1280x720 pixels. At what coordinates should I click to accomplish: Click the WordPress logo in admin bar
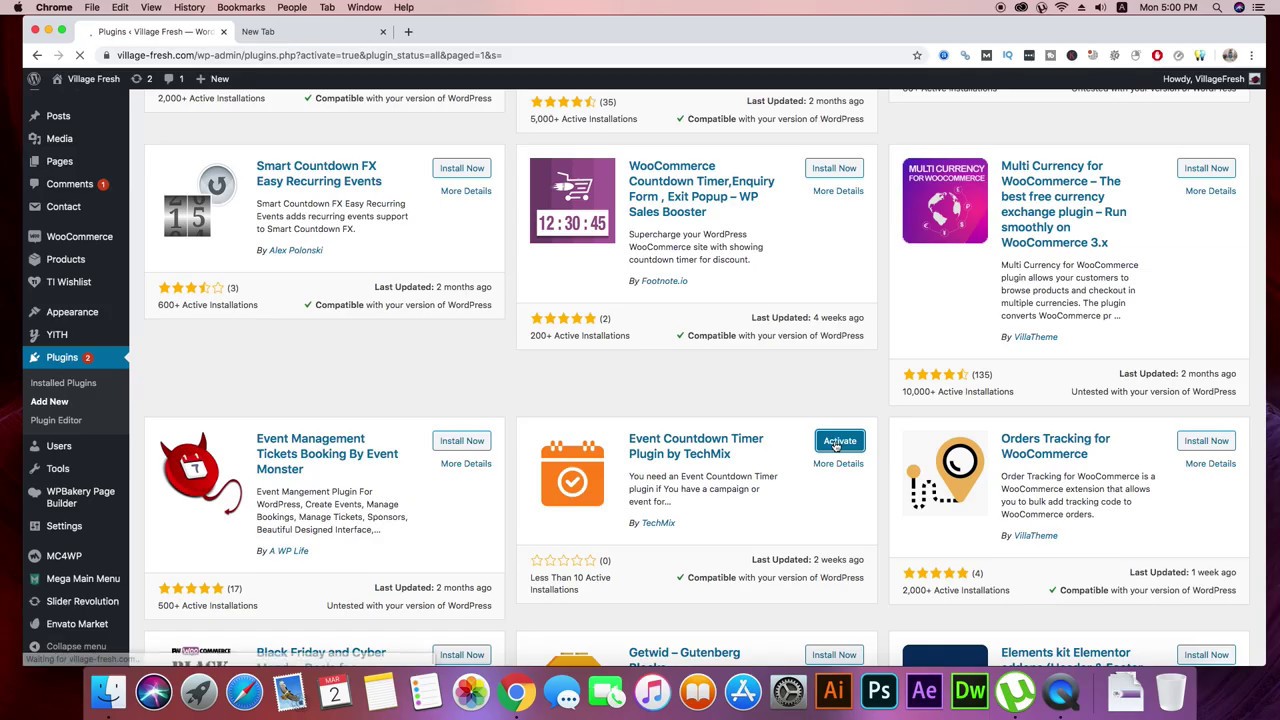[x=34, y=79]
